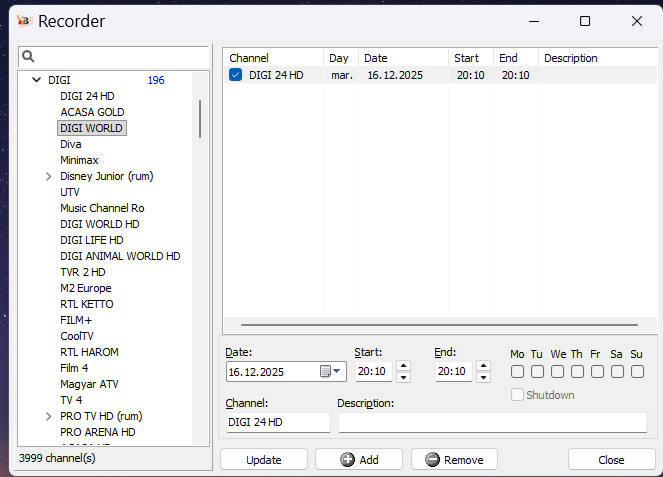Image resolution: width=663 pixels, height=477 pixels.
Task: Enable the Mo weekday checkbox
Action: (x=517, y=372)
